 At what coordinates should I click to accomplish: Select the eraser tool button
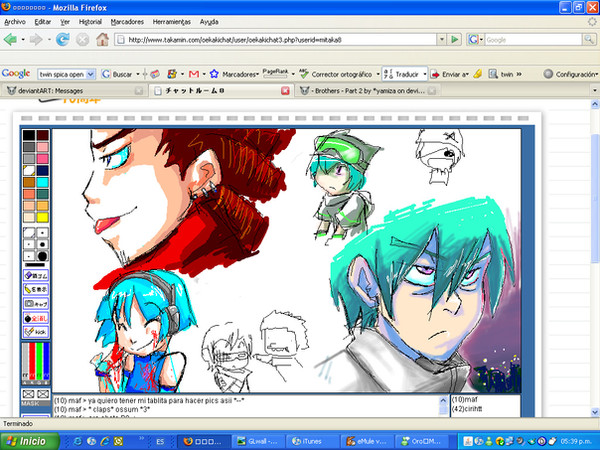tap(36, 276)
